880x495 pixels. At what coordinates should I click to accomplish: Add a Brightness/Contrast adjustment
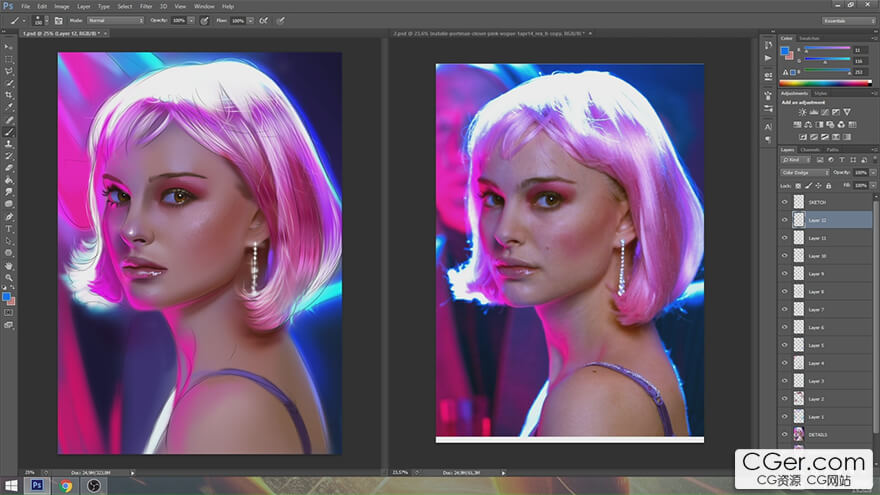[803, 112]
